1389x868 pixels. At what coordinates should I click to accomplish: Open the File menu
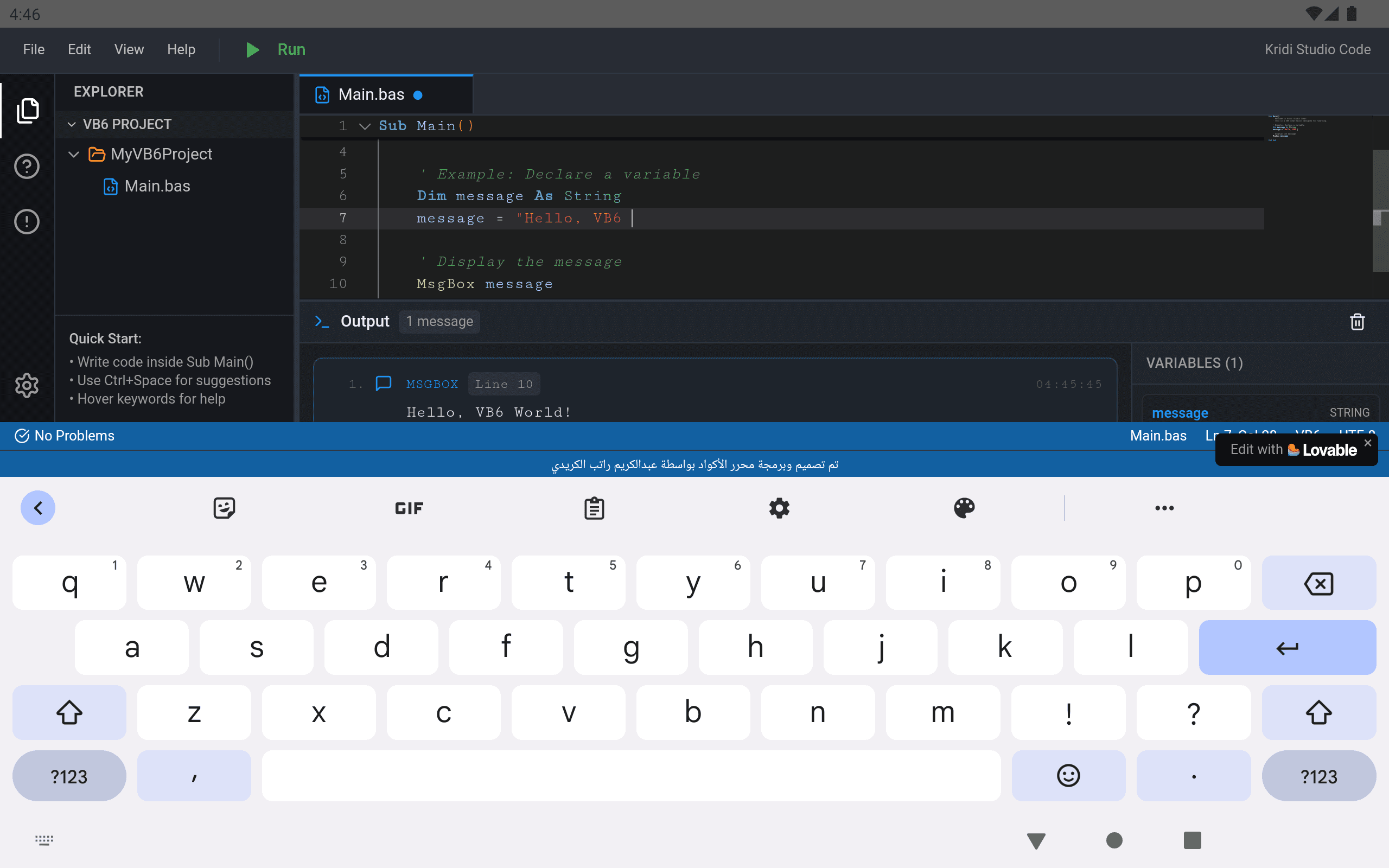[x=33, y=49]
